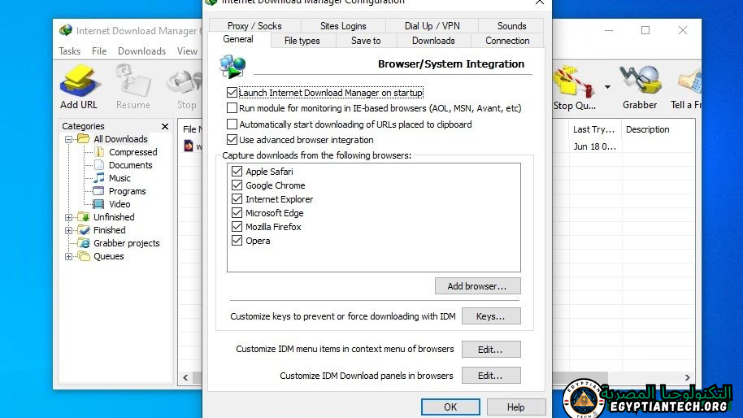Enable automatic clipboard URL downloading checkbox
Viewport: 743px width, 418px height.
[x=233, y=124]
